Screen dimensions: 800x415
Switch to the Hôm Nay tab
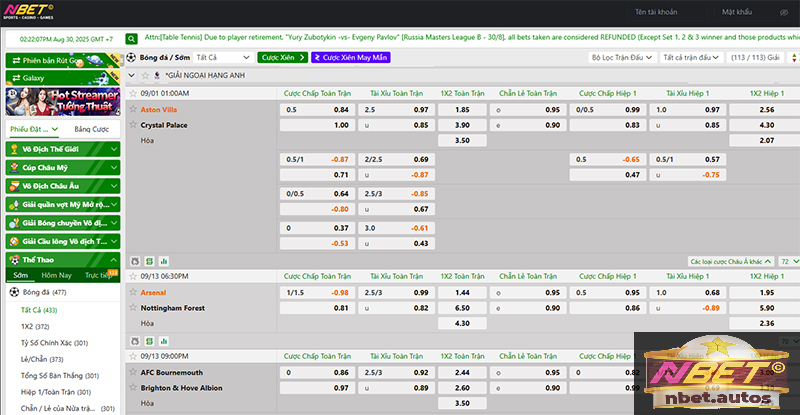point(58,274)
